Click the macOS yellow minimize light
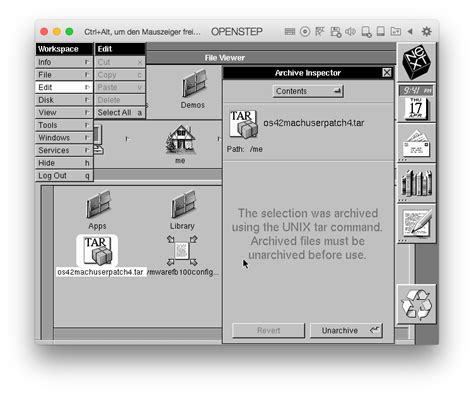The width and height of the screenshot is (474, 395). tap(57, 32)
